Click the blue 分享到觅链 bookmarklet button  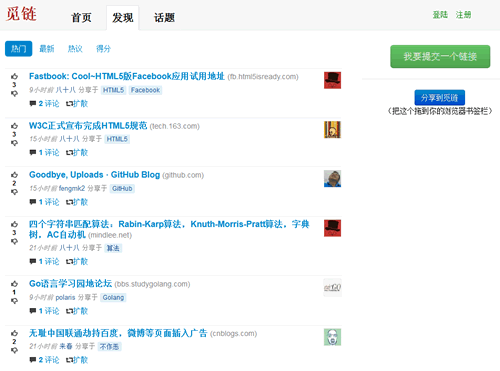pos(440,98)
